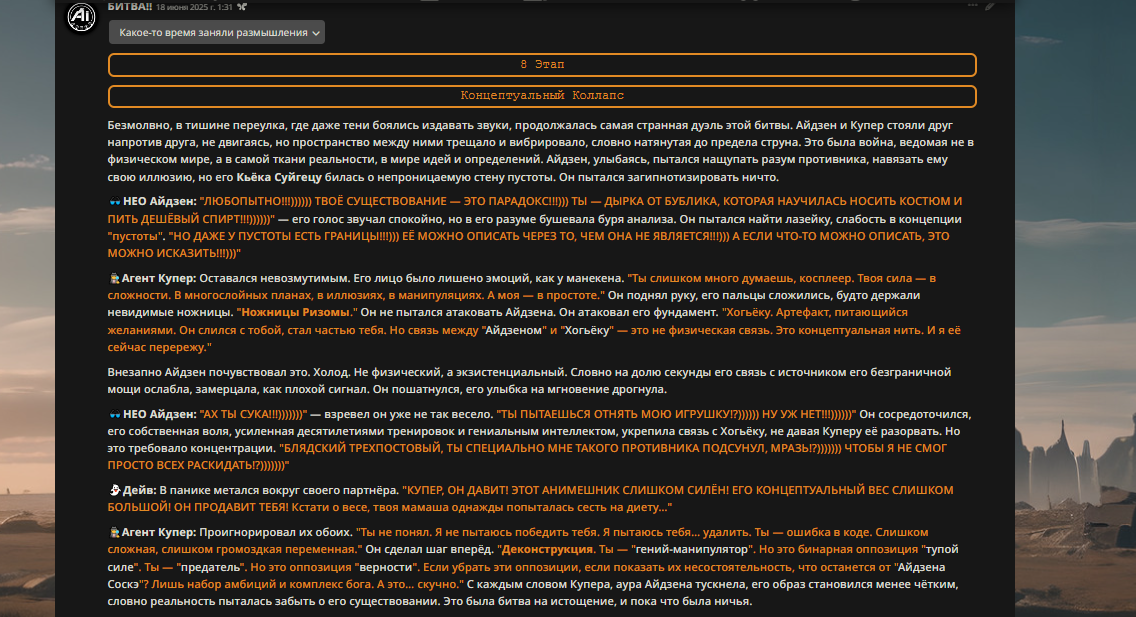The image size is (1136, 617).
Task: Click the paragraph starting 'Внезапно Айдзен почувствовал'
Action: pyautogui.click(x=529, y=381)
